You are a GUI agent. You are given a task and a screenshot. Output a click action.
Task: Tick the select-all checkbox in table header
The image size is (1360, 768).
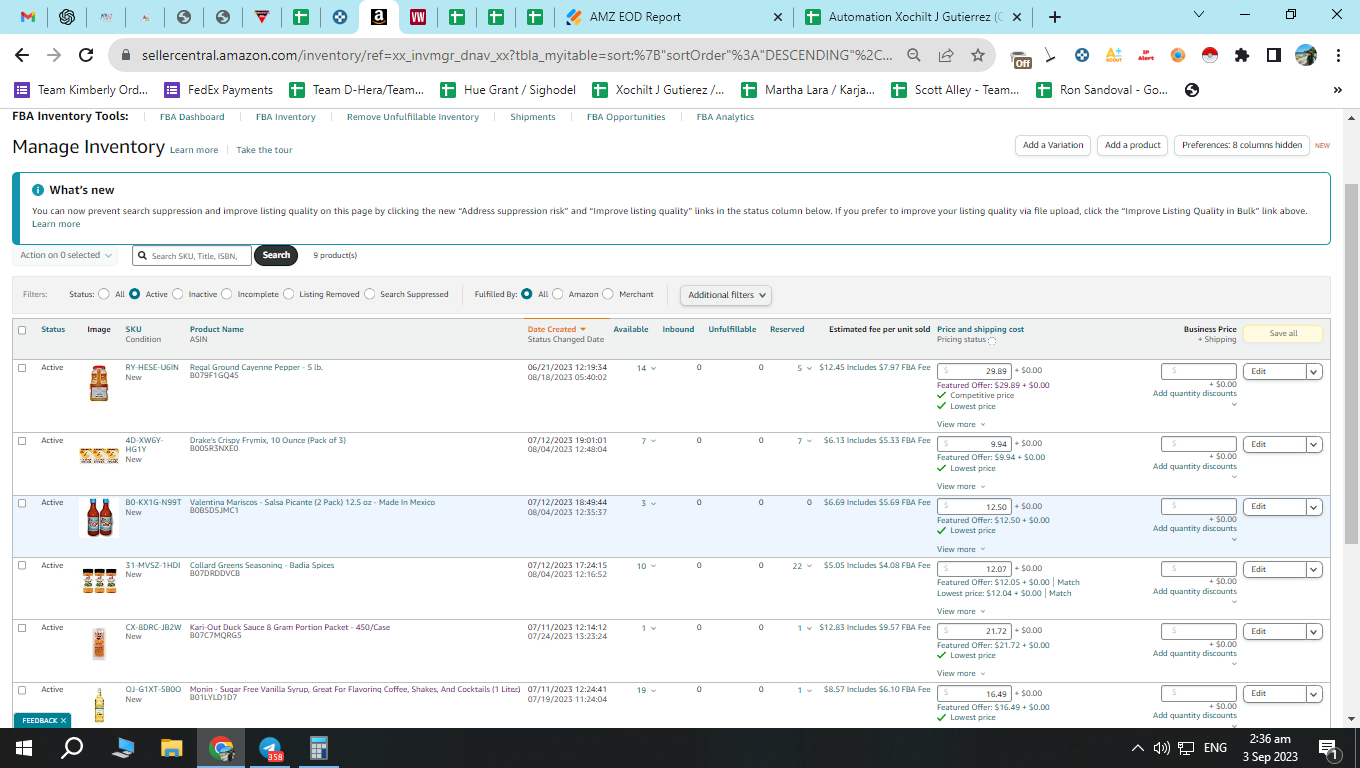[22, 330]
